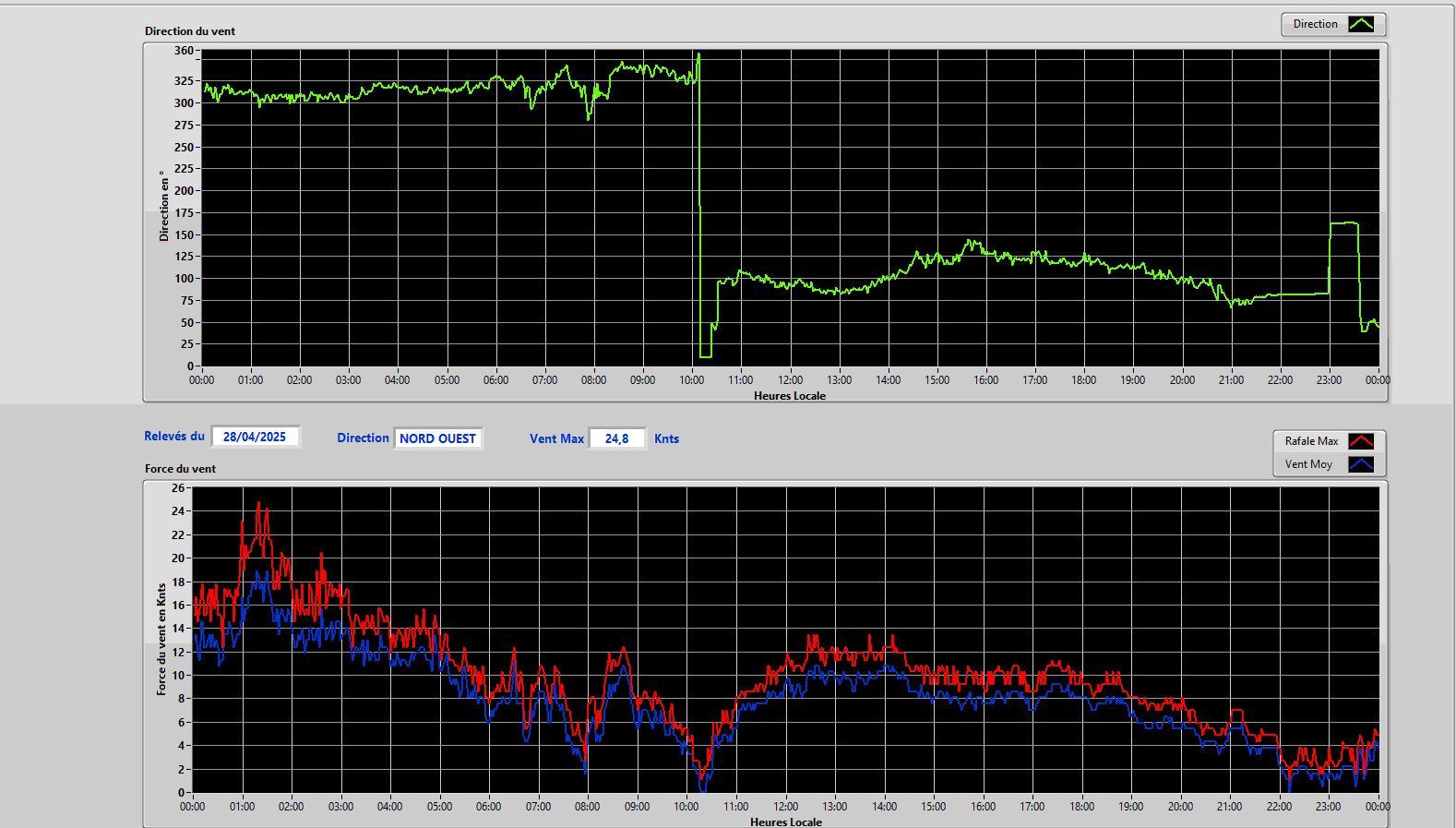Click 'Heures Locale' under the force chart
This screenshot has height=828, width=1456.
coord(786,822)
